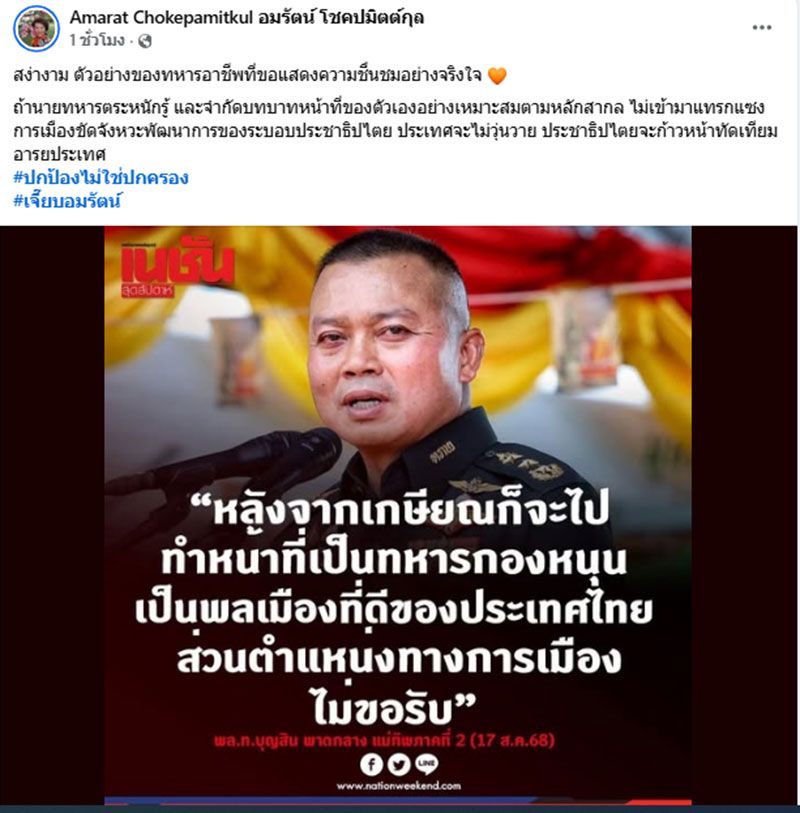Click the www.nationweekend.com URL text
This screenshot has width=800, height=813.
pos(398,786)
